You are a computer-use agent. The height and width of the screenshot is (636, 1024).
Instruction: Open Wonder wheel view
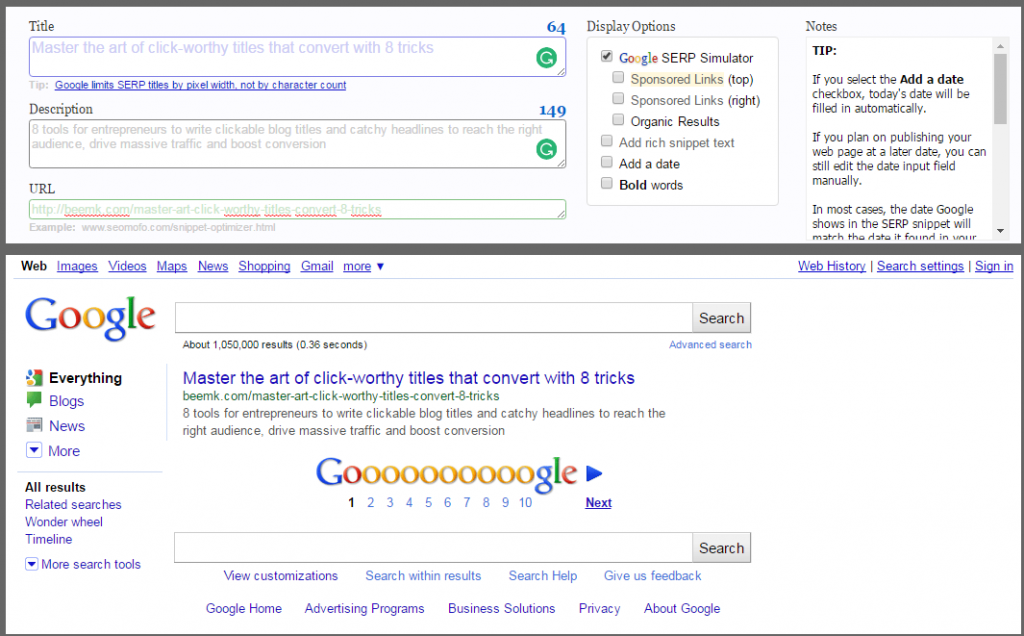coord(64,522)
